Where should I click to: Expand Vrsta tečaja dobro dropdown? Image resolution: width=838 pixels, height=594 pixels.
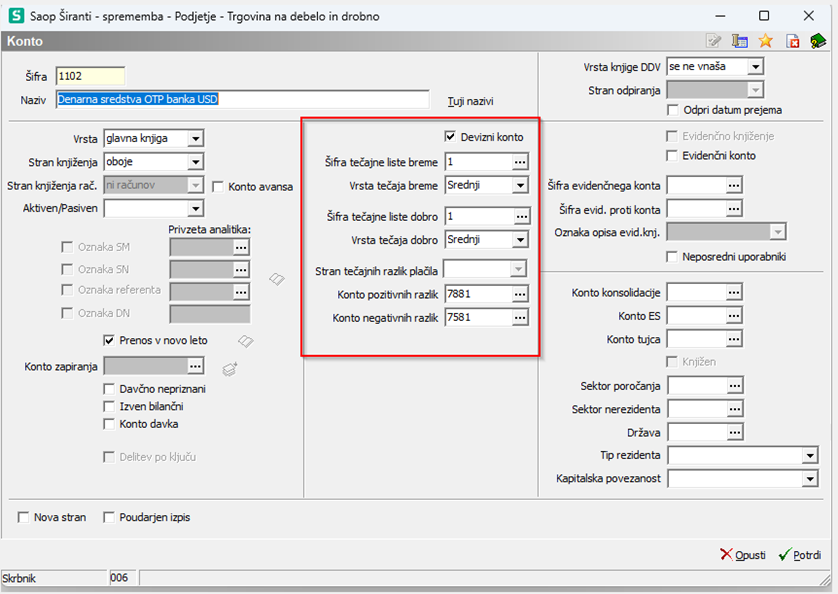coord(520,240)
